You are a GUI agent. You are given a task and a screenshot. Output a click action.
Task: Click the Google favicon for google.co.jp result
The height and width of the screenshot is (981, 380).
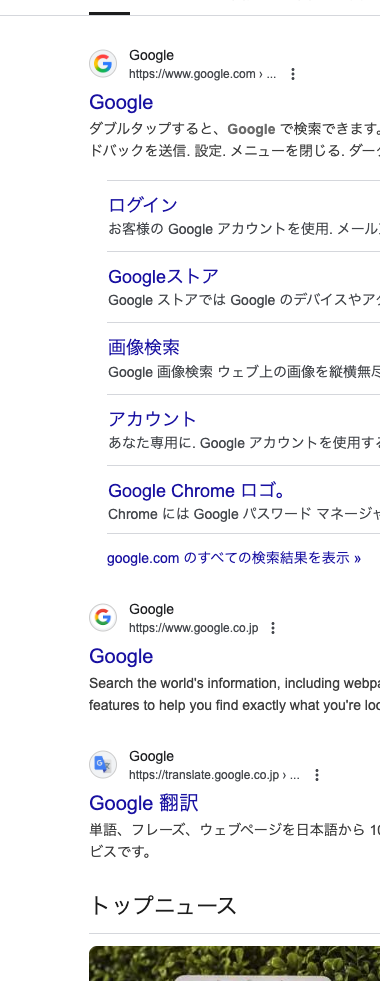point(103,618)
